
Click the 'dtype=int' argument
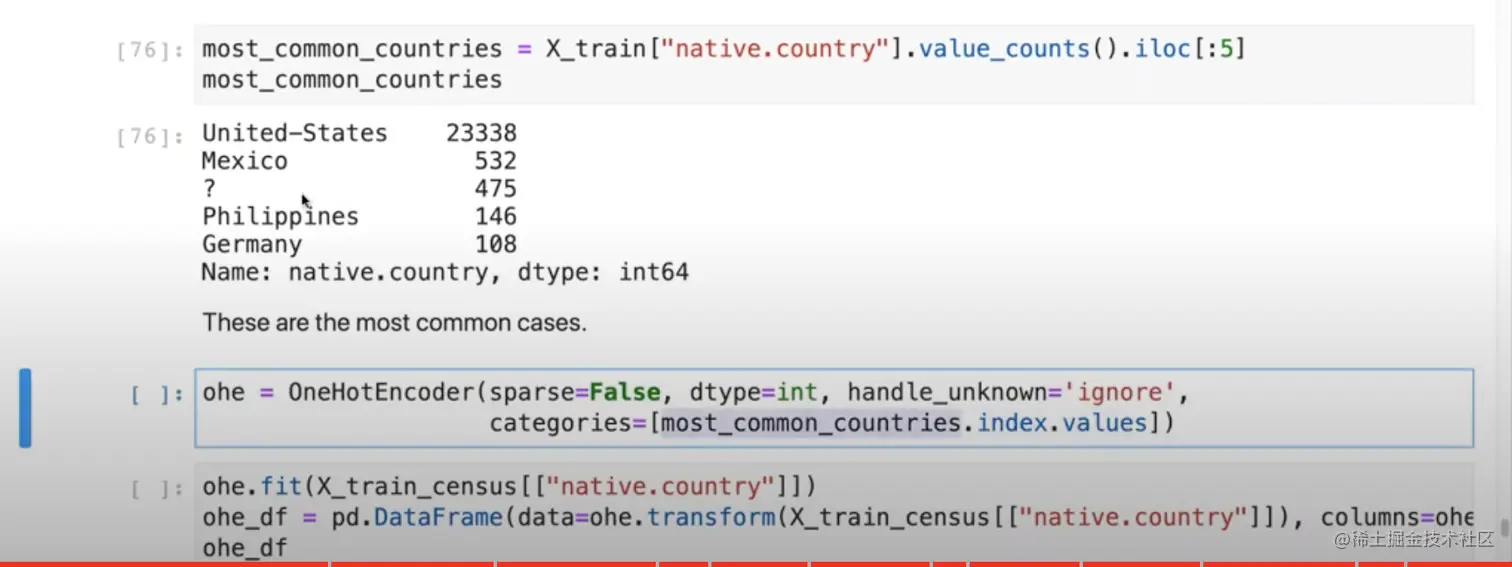coord(753,392)
